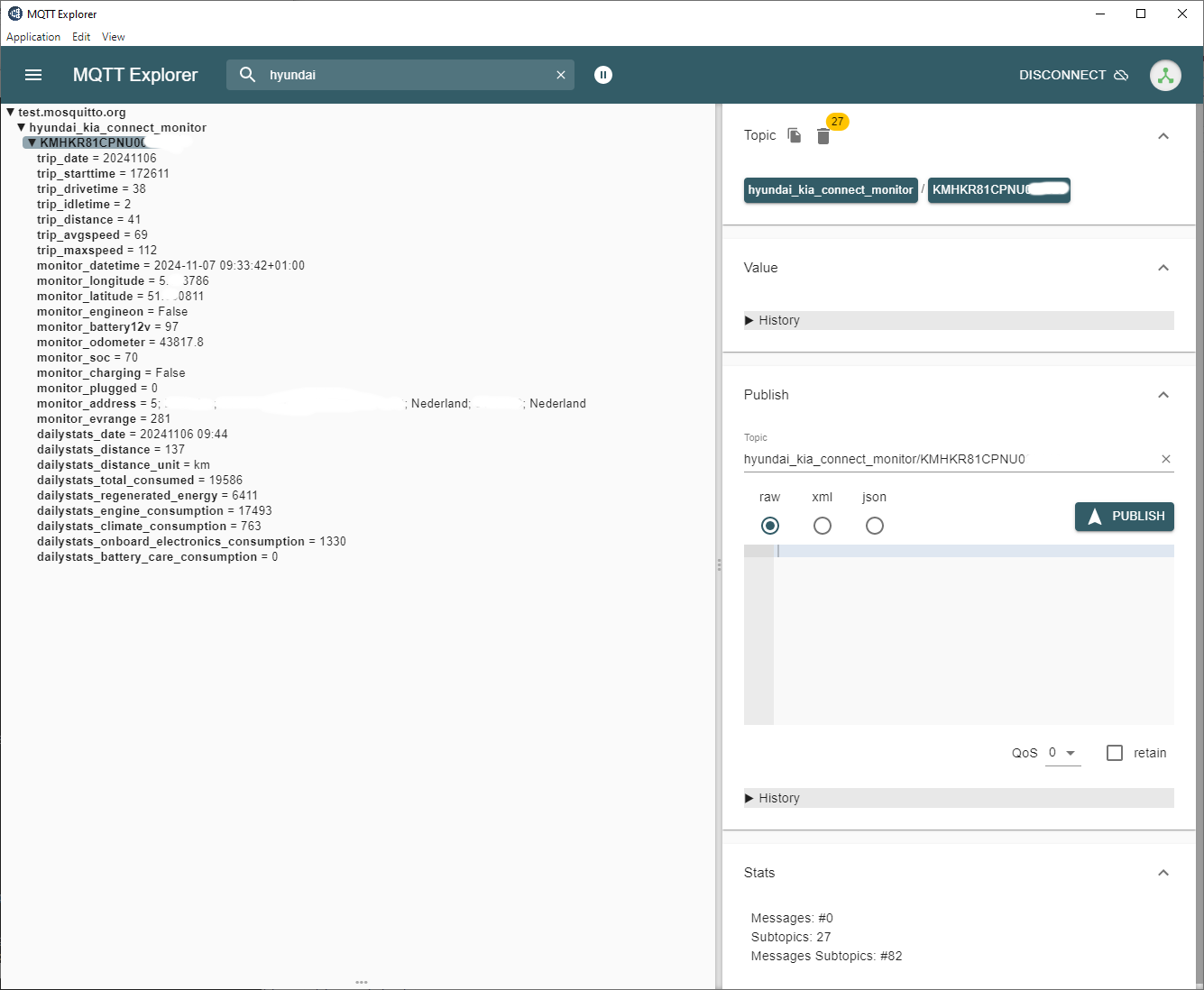Screen dimensions: 1204x990
Task: Delete the topic's retained messages
Action: pos(823,136)
